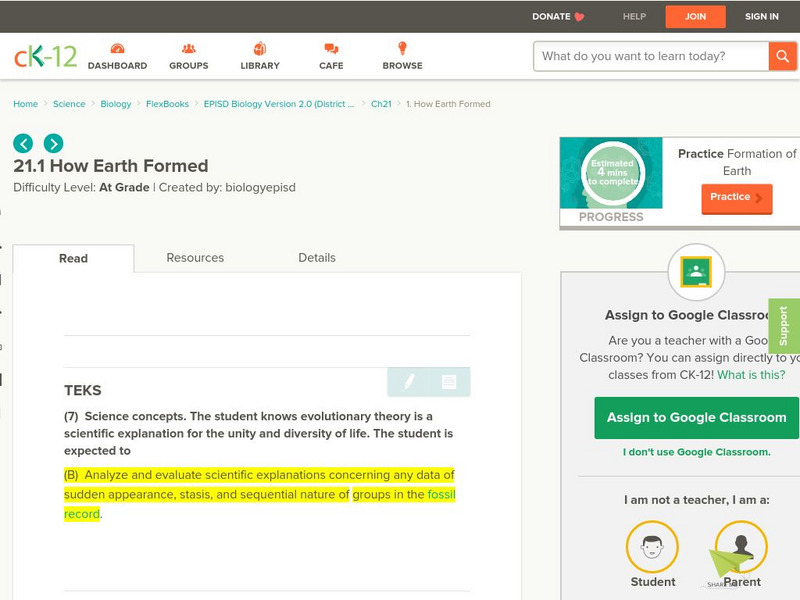The height and width of the screenshot is (600, 800).
Task: Open the HELP link
Action: click(634, 17)
